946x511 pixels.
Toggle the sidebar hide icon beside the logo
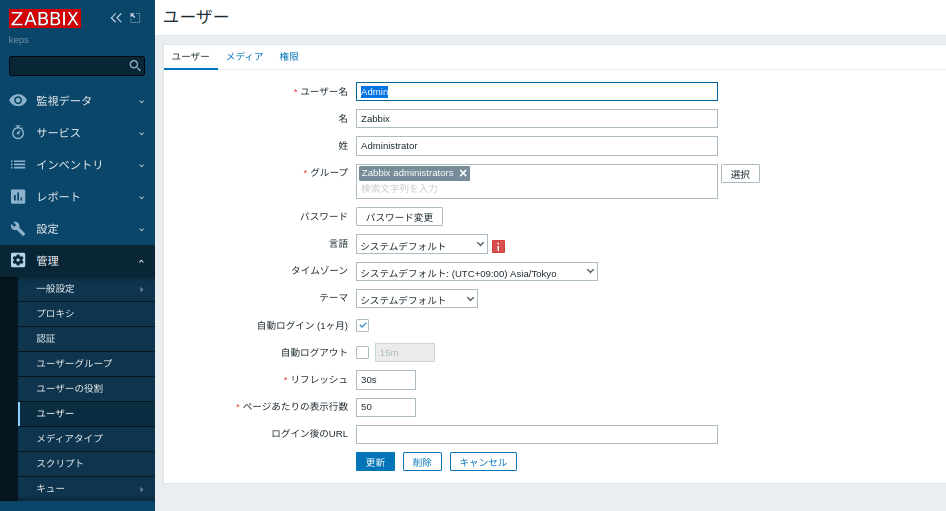tap(135, 18)
